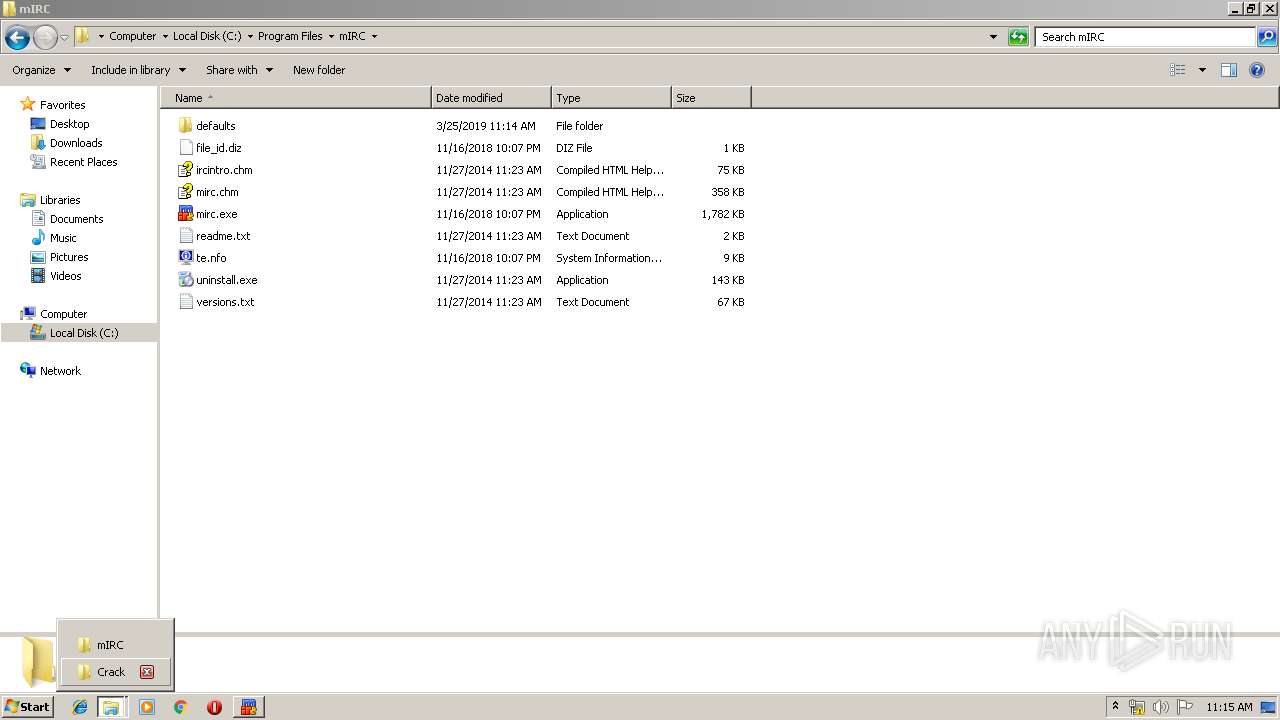Open Recent Places in sidebar
This screenshot has width=1280, height=720.
[83, 162]
